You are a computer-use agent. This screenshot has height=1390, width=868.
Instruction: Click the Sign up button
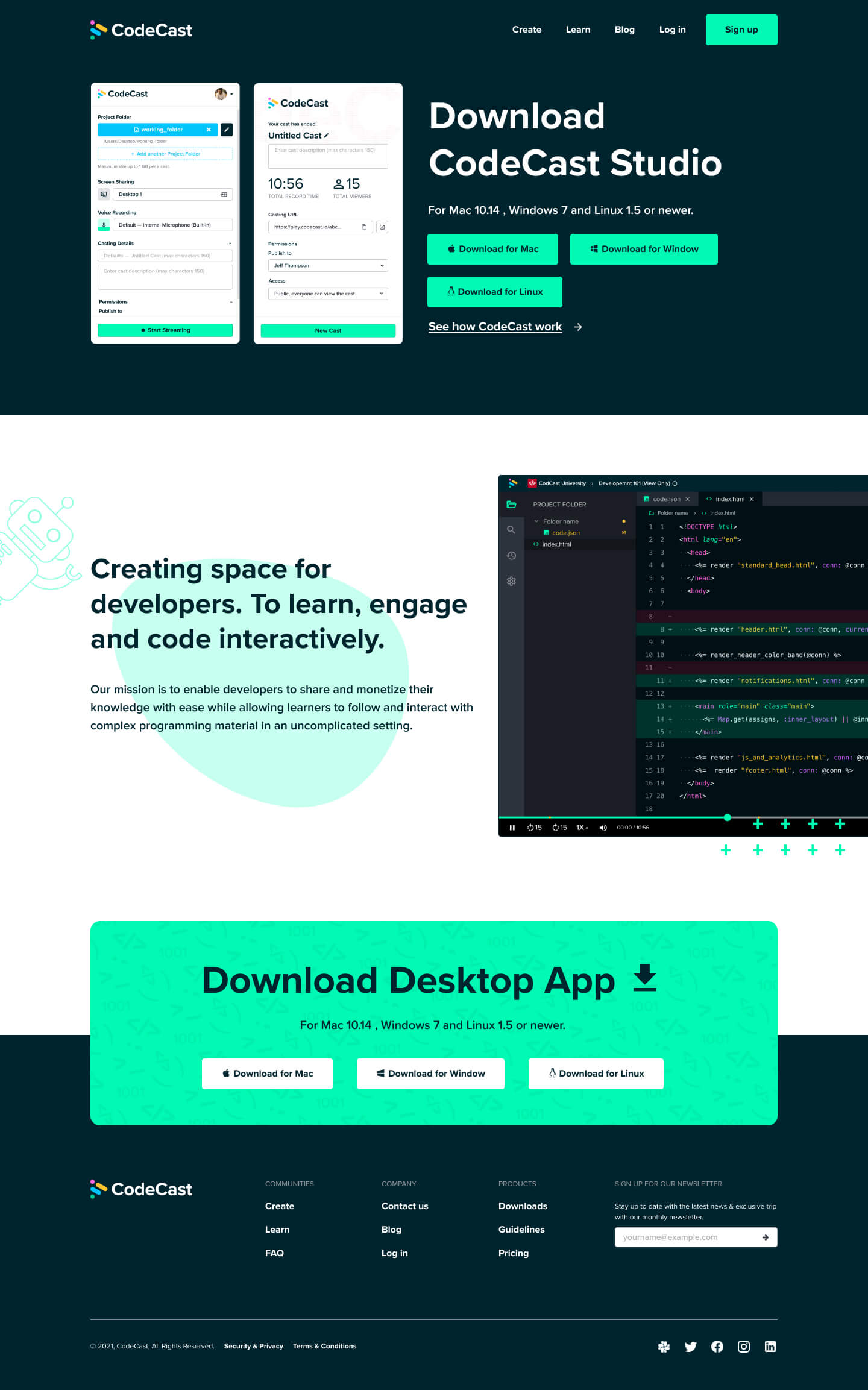pos(741,30)
